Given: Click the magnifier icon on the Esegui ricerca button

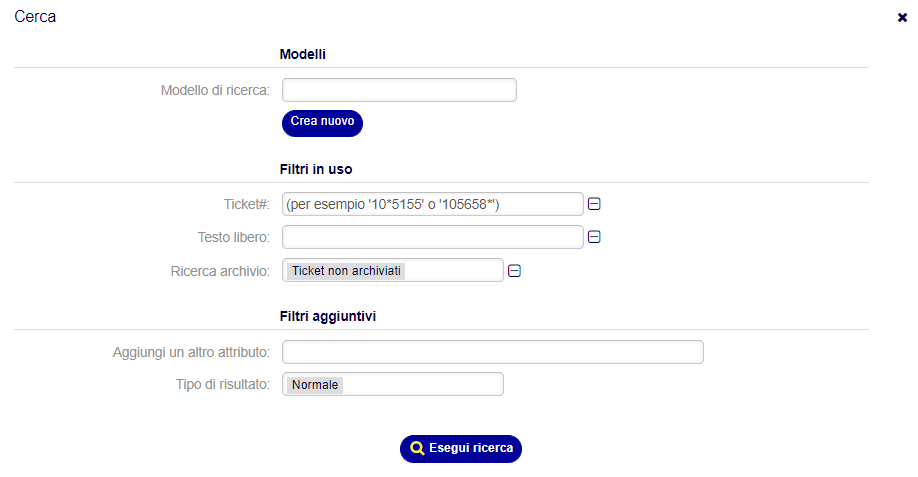Looking at the screenshot, I should pyautogui.click(x=417, y=448).
